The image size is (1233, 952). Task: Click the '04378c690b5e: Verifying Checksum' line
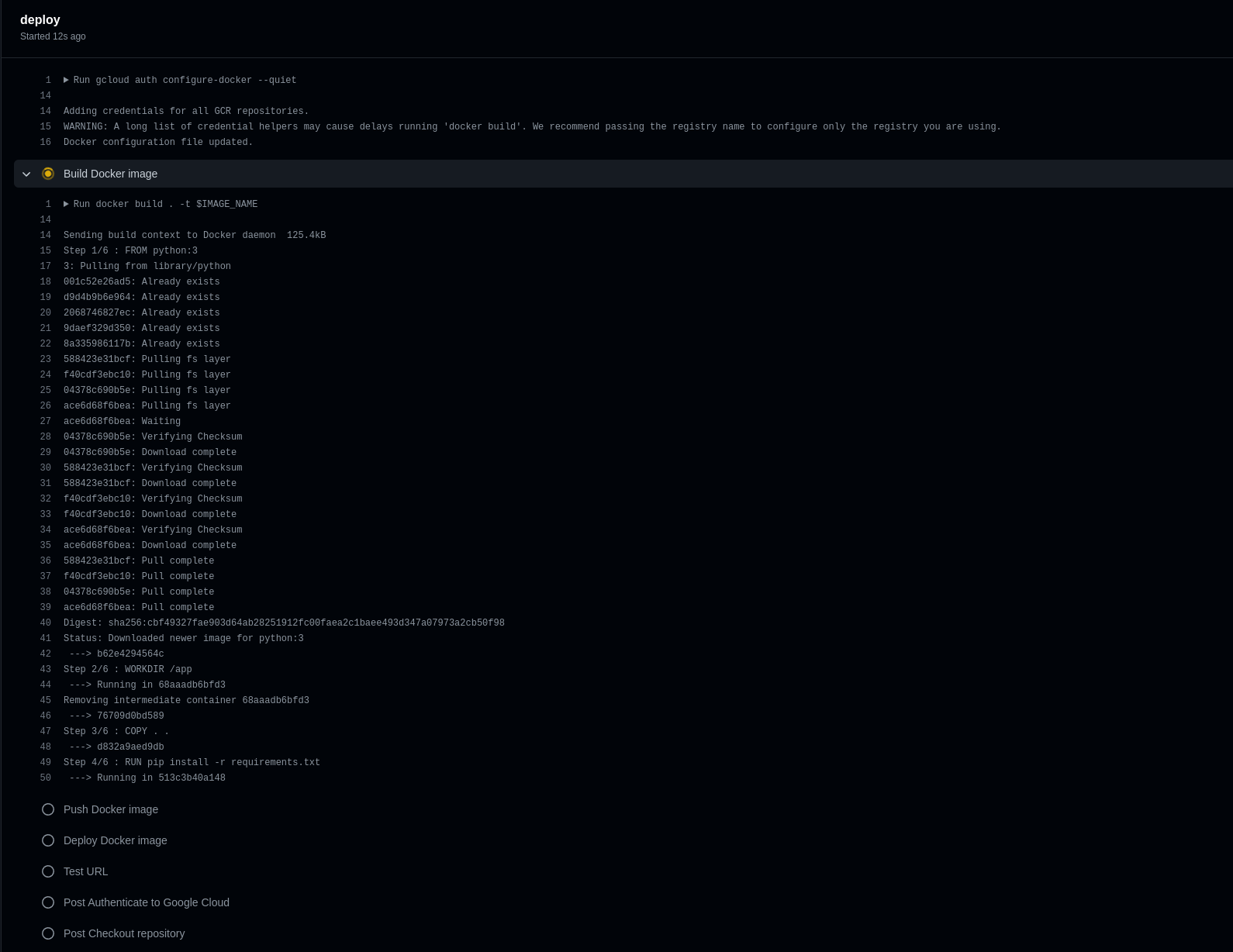click(x=153, y=436)
